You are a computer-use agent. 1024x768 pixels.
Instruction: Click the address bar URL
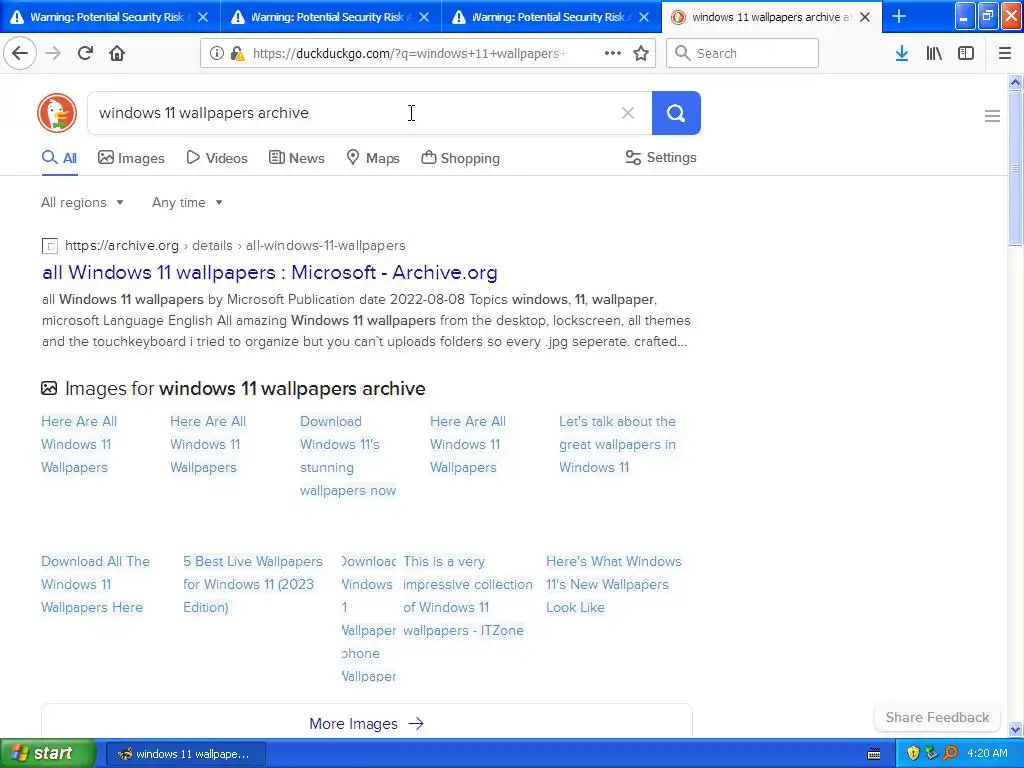tap(409, 54)
